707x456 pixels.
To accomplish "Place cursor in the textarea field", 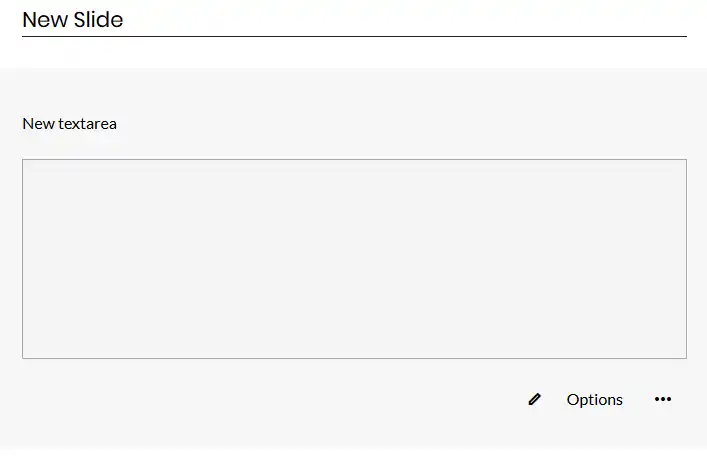I will pyautogui.click(x=354, y=258).
